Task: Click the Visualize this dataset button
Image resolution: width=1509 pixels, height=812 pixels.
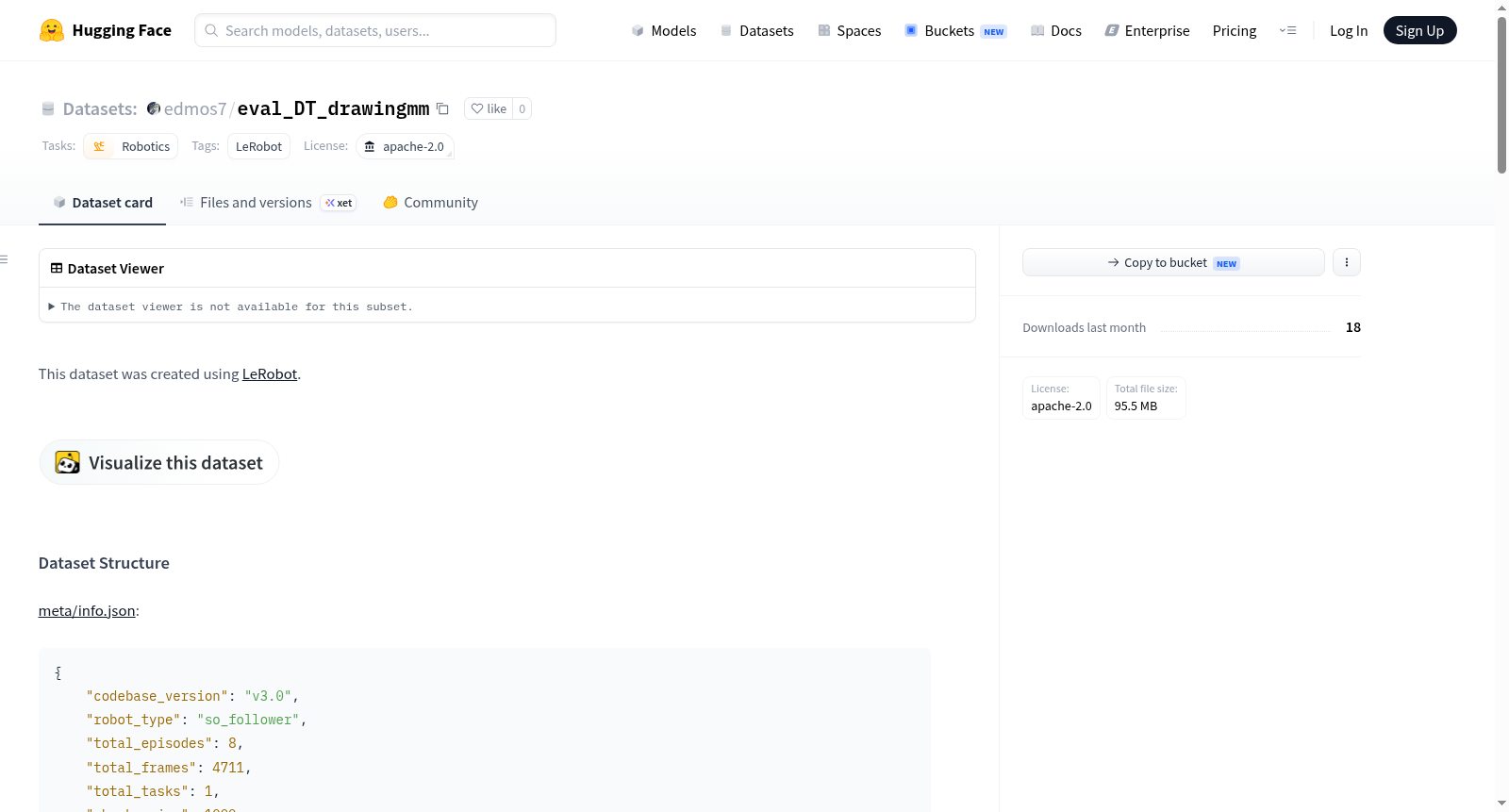Action: [158, 462]
